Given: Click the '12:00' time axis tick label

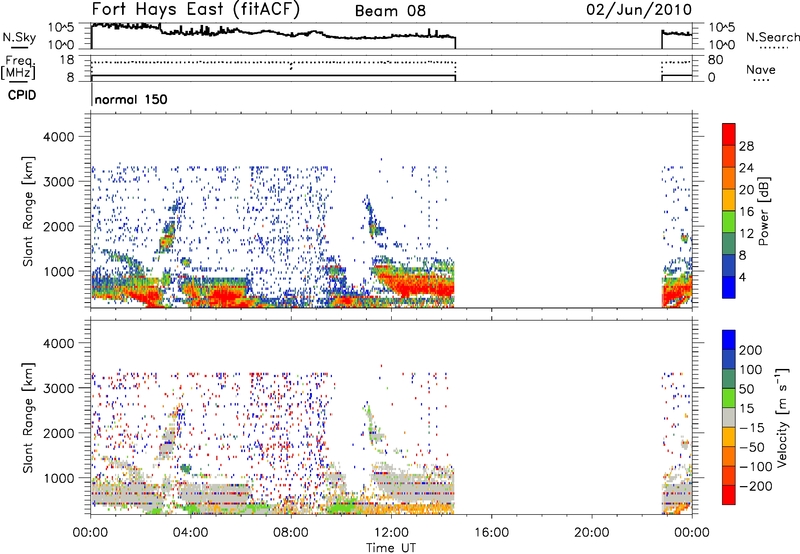Looking at the screenshot, I should (391, 533).
